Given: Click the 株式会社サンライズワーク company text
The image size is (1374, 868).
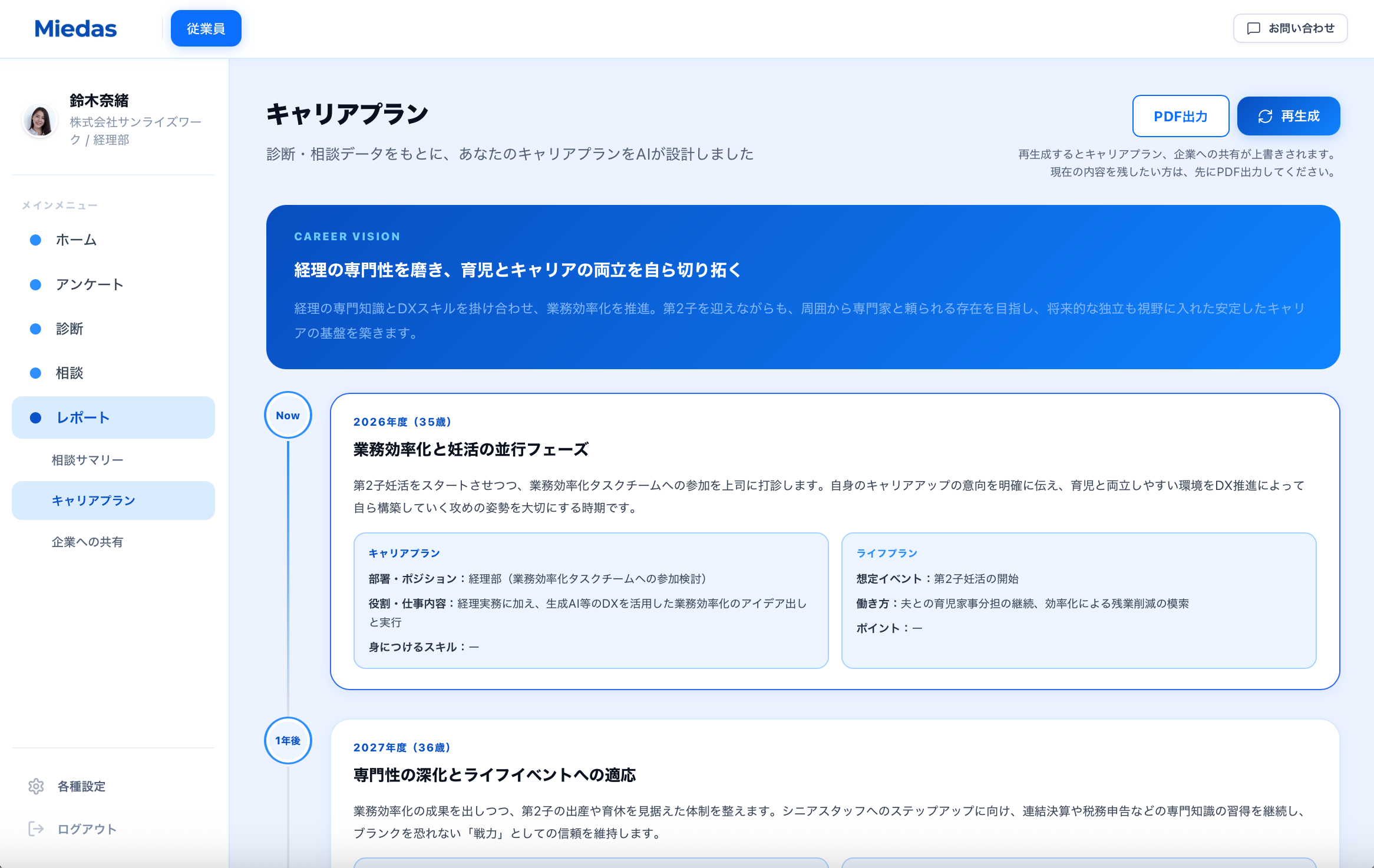Looking at the screenshot, I should pyautogui.click(x=136, y=131).
